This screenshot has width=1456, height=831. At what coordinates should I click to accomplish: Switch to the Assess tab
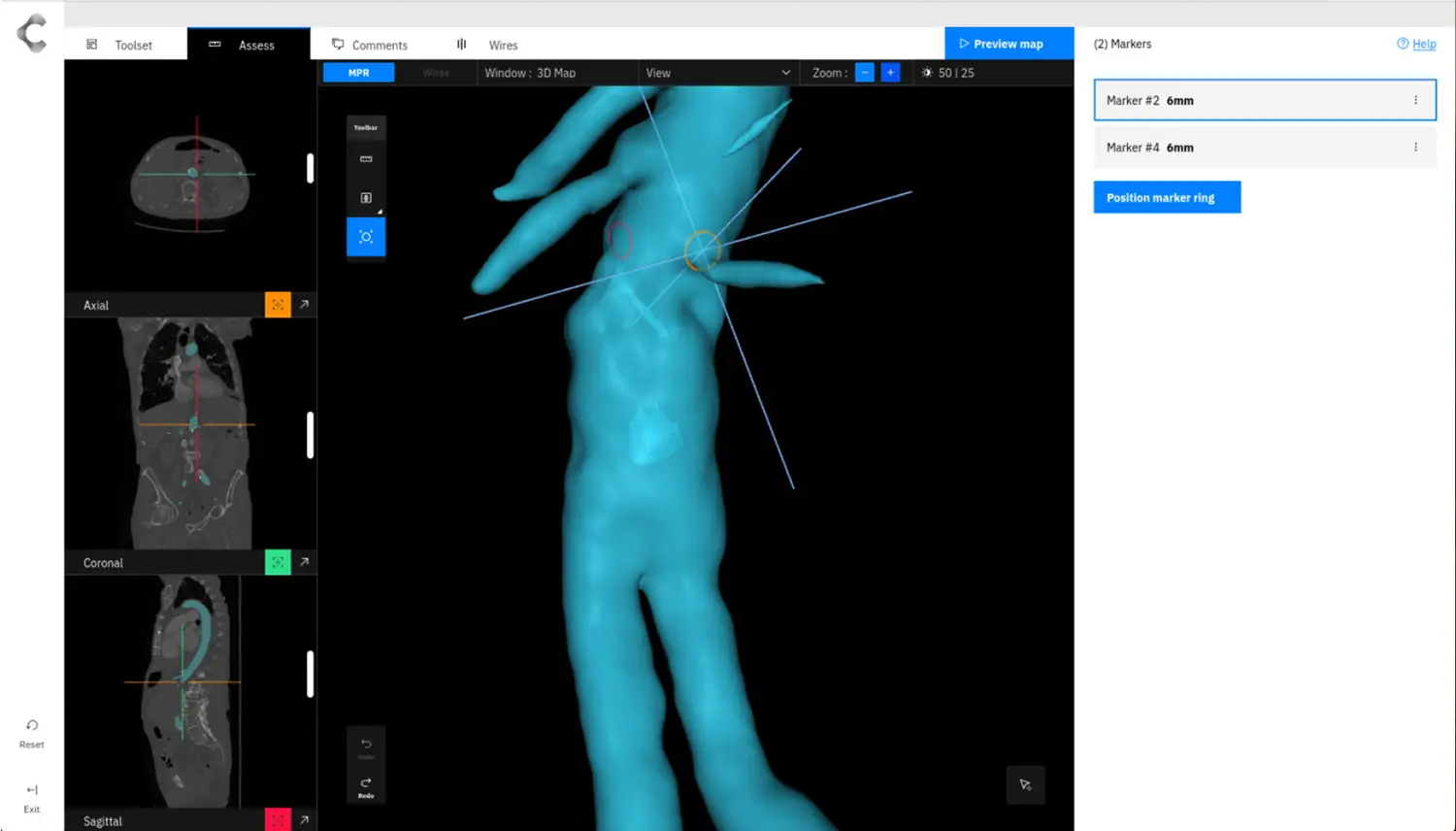[x=248, y=45]
